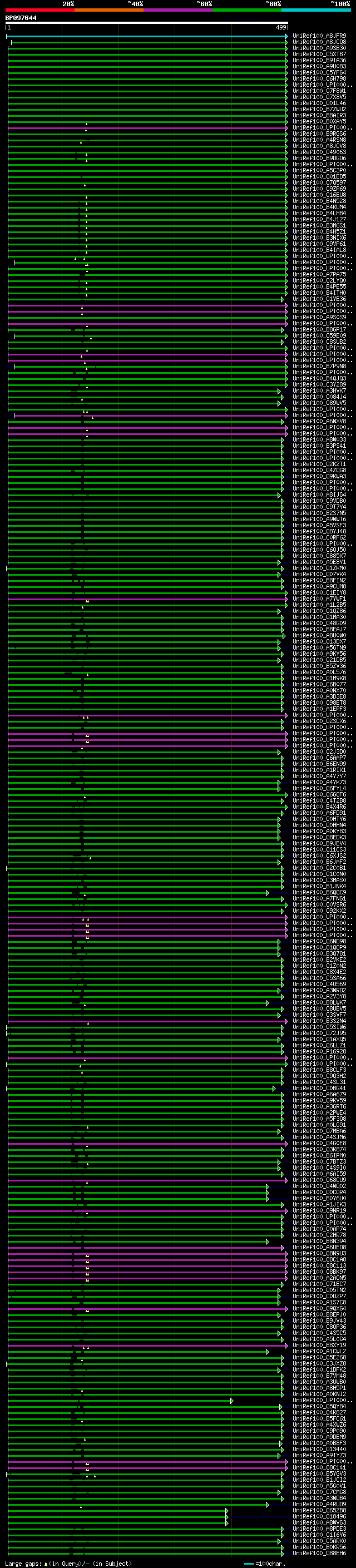Image resolution: width=356 pixels, height=1568 pixels.
Task: Click the last hit UniRef100_Q88EH6
Action: click(319, 1554)
